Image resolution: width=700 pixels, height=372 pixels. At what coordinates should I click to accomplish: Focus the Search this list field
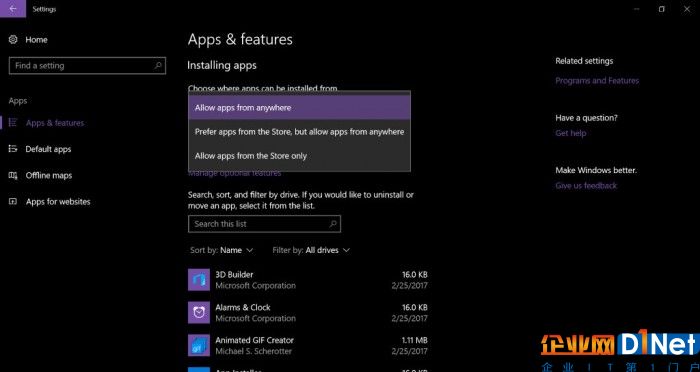(264, 224)
